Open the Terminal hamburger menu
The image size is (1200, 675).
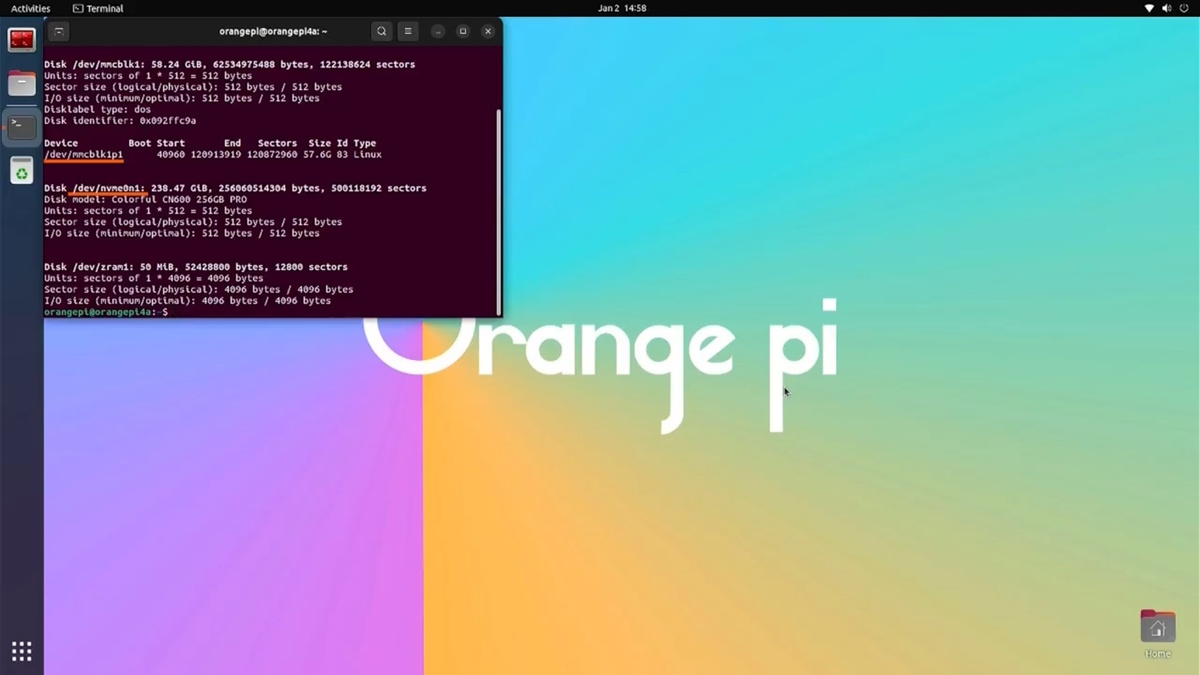(x=408, y=31)
